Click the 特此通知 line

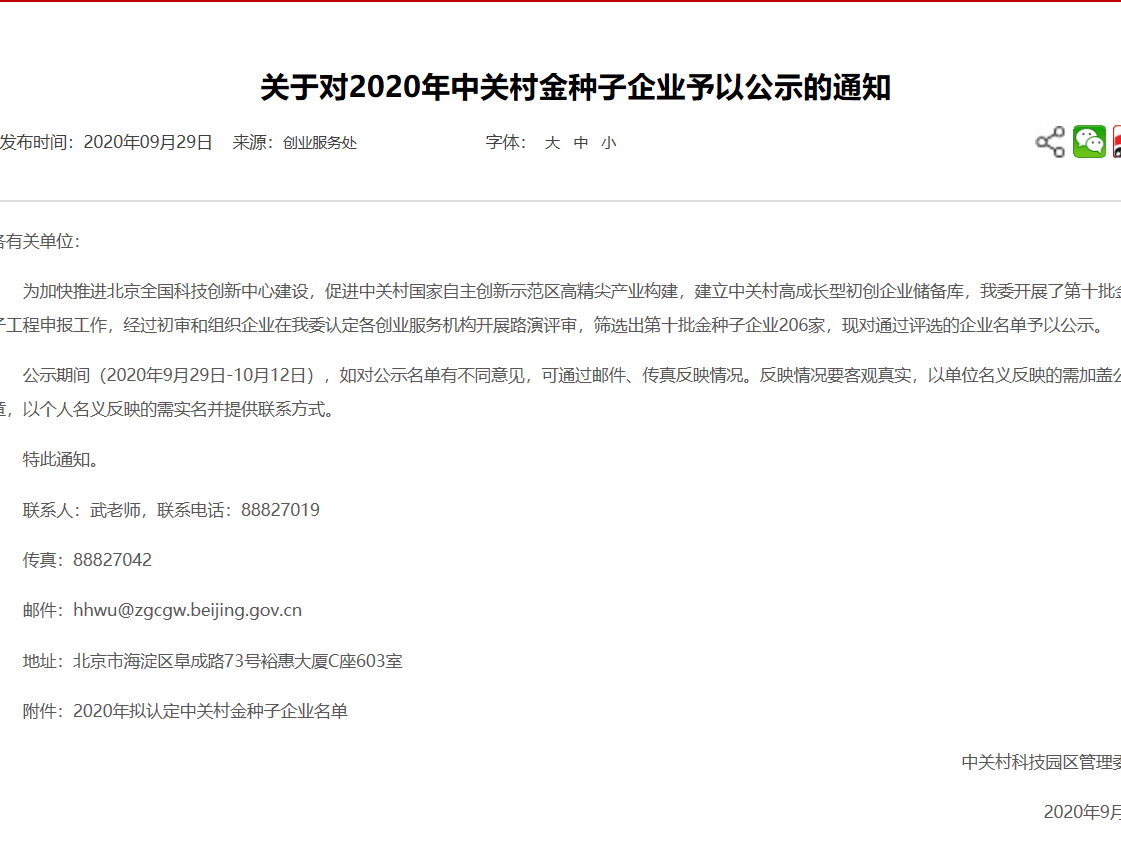60,459
